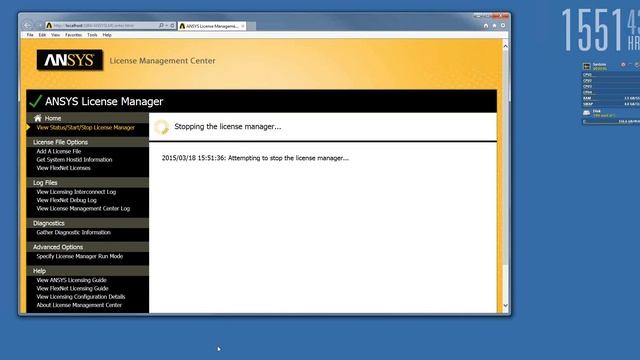
Task: Open the empty new tab button
Action: pyautogui.click(x=251, y=26)
